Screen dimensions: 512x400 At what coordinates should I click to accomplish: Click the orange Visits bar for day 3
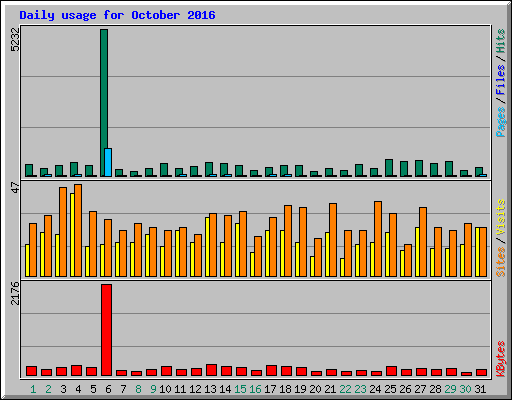[x=63, y=232]
